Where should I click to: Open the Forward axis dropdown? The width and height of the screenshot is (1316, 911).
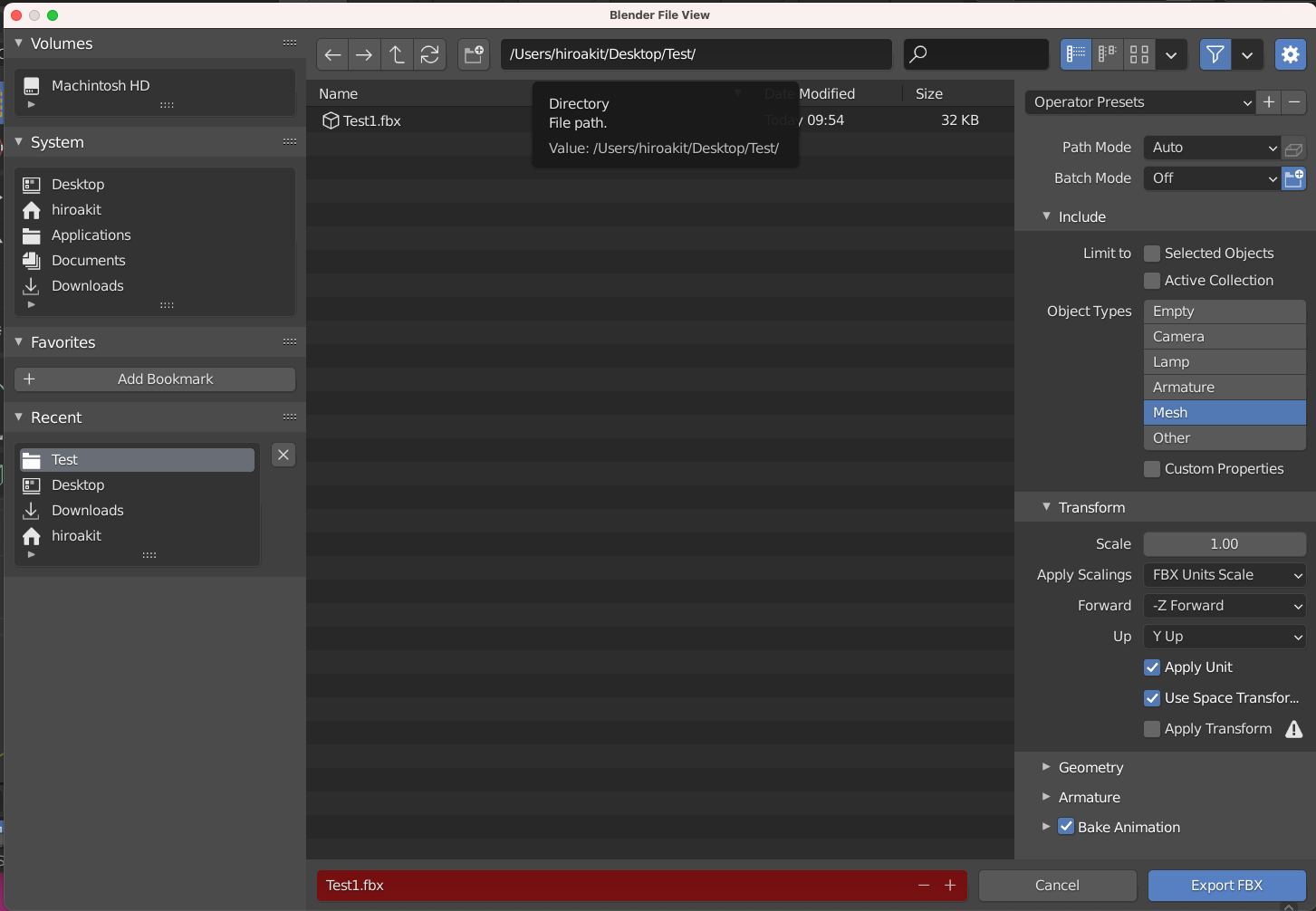[1225, 606]
